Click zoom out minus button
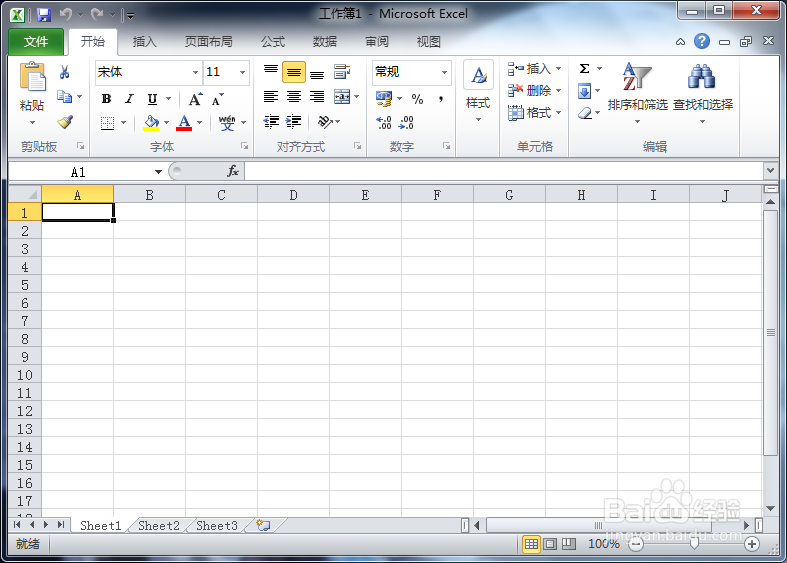Screen dimensions: 787x563 click(x=636, y=543)
